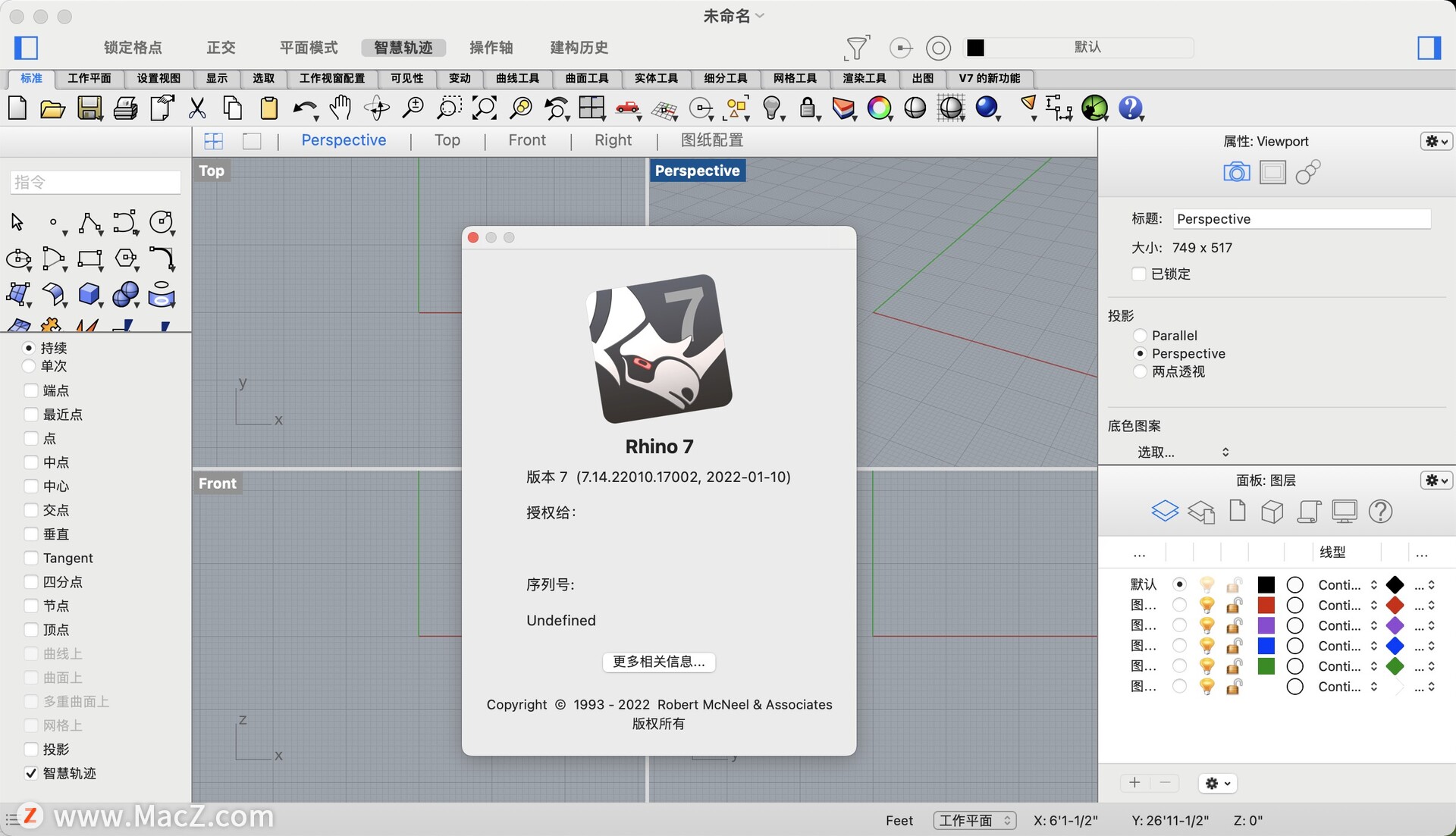Select the Box solid tool

tap(89, 293)
